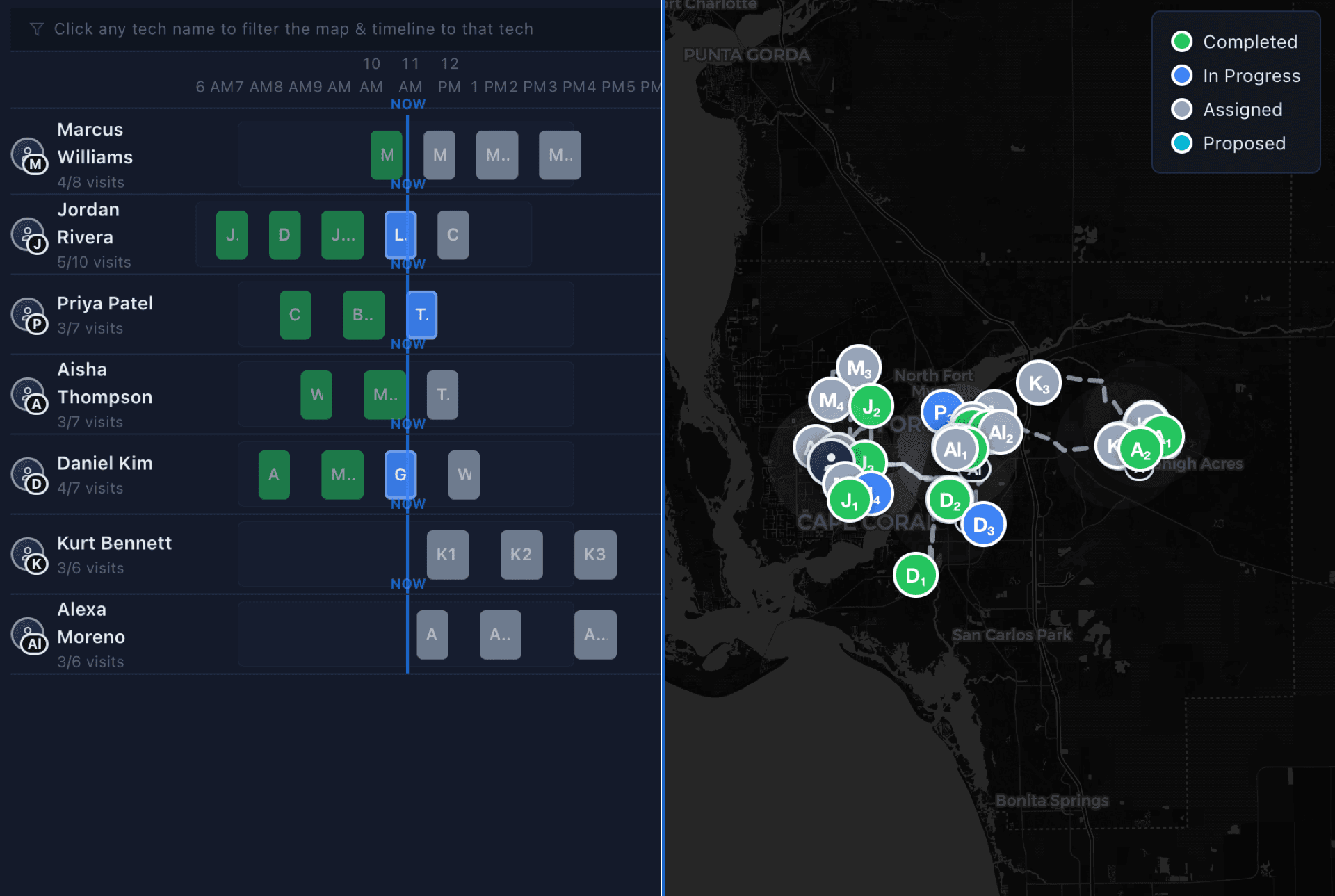
Task: Open the G visit block on Daniel Kim's row
Action: pyautogui.click(x=400, y=475)
